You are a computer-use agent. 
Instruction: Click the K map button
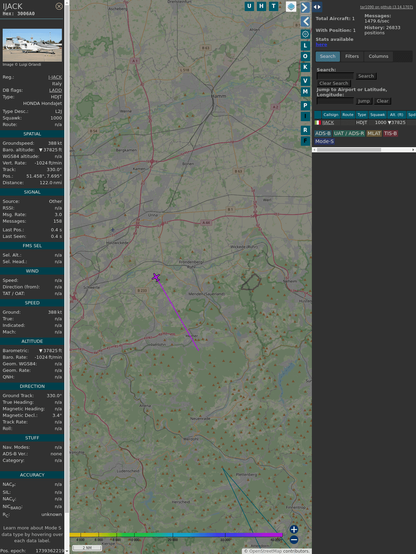(x=305, y=67)
